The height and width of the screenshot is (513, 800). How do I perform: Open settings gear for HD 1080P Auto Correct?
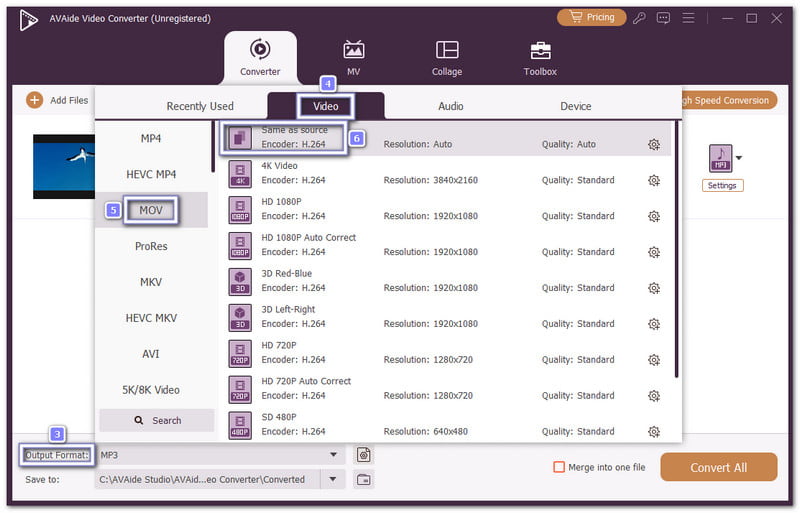pos(654,252)
